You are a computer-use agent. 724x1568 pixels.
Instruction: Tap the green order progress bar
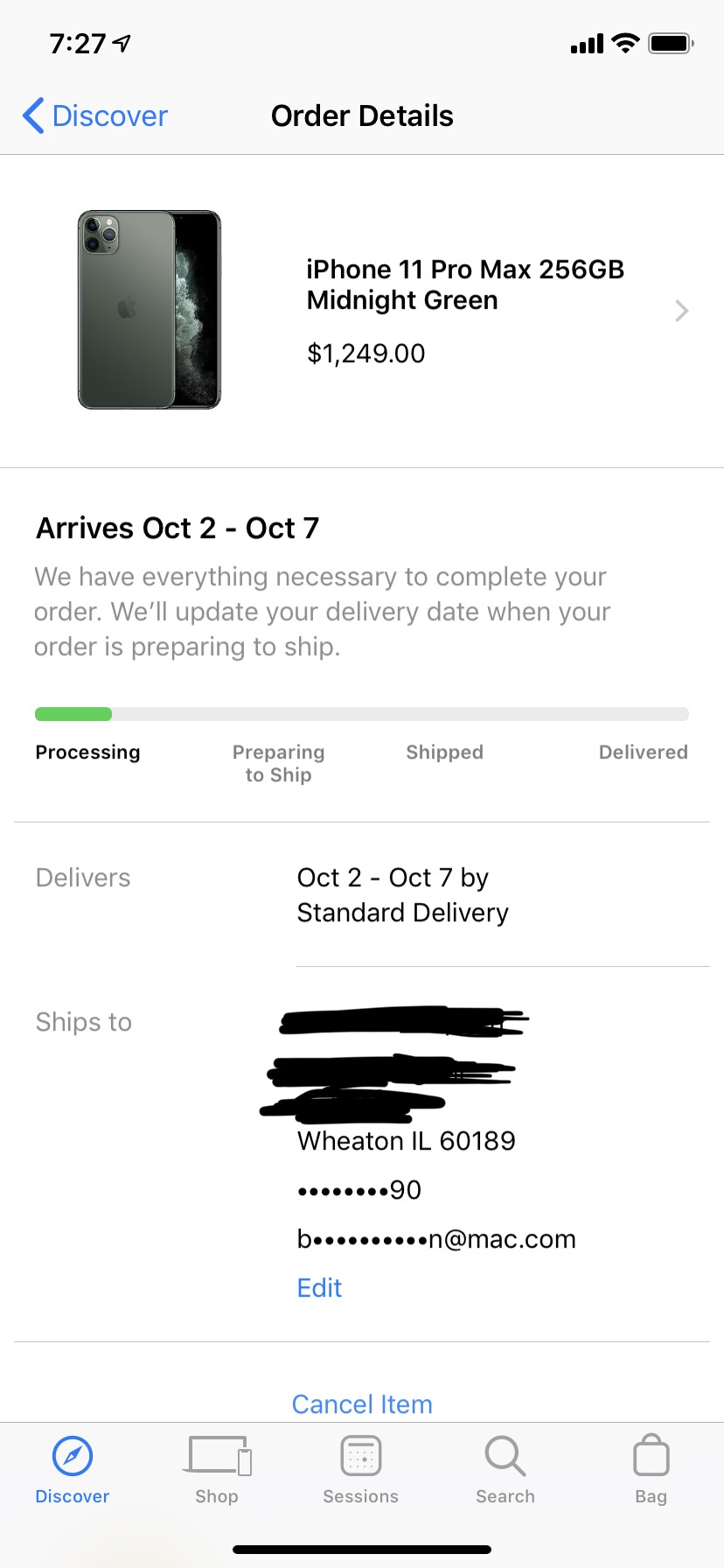click(x=73, y=714)
